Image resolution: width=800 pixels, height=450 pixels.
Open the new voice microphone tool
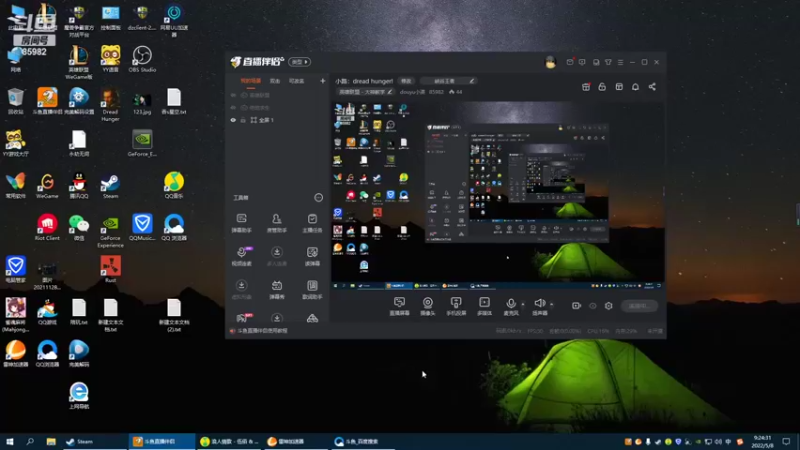click(242, 256)
